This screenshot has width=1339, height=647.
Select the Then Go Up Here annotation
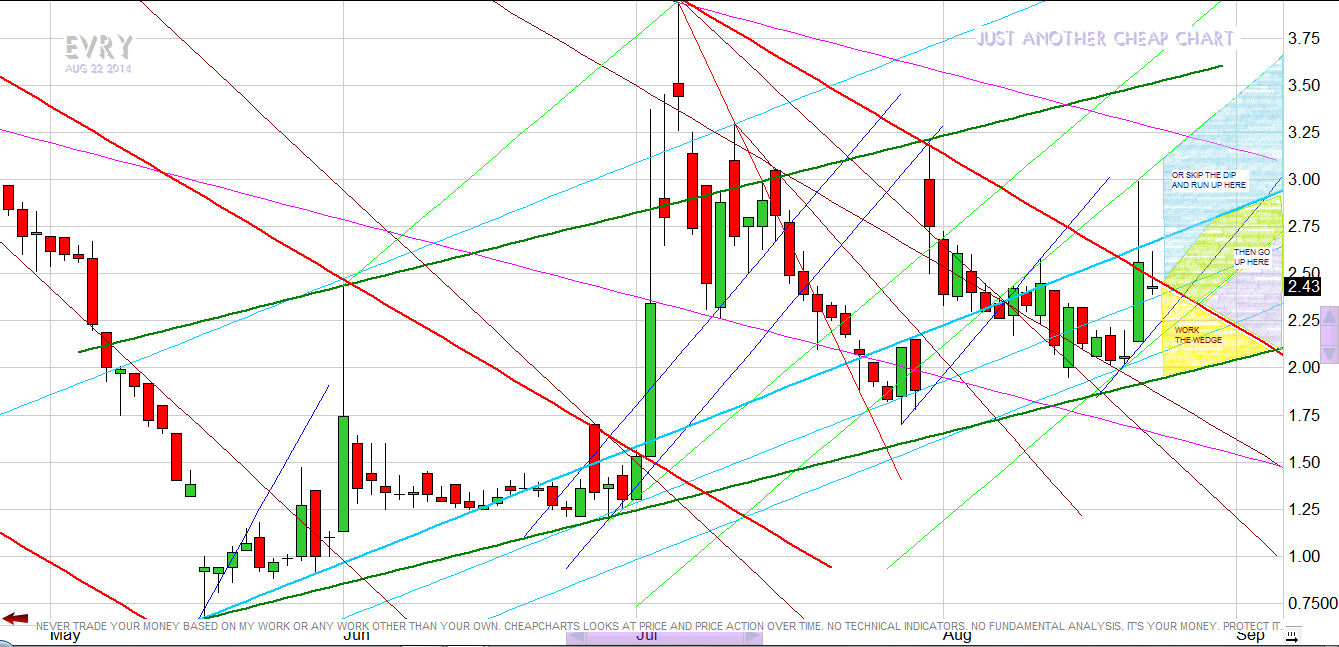(x=1251, y=257)
